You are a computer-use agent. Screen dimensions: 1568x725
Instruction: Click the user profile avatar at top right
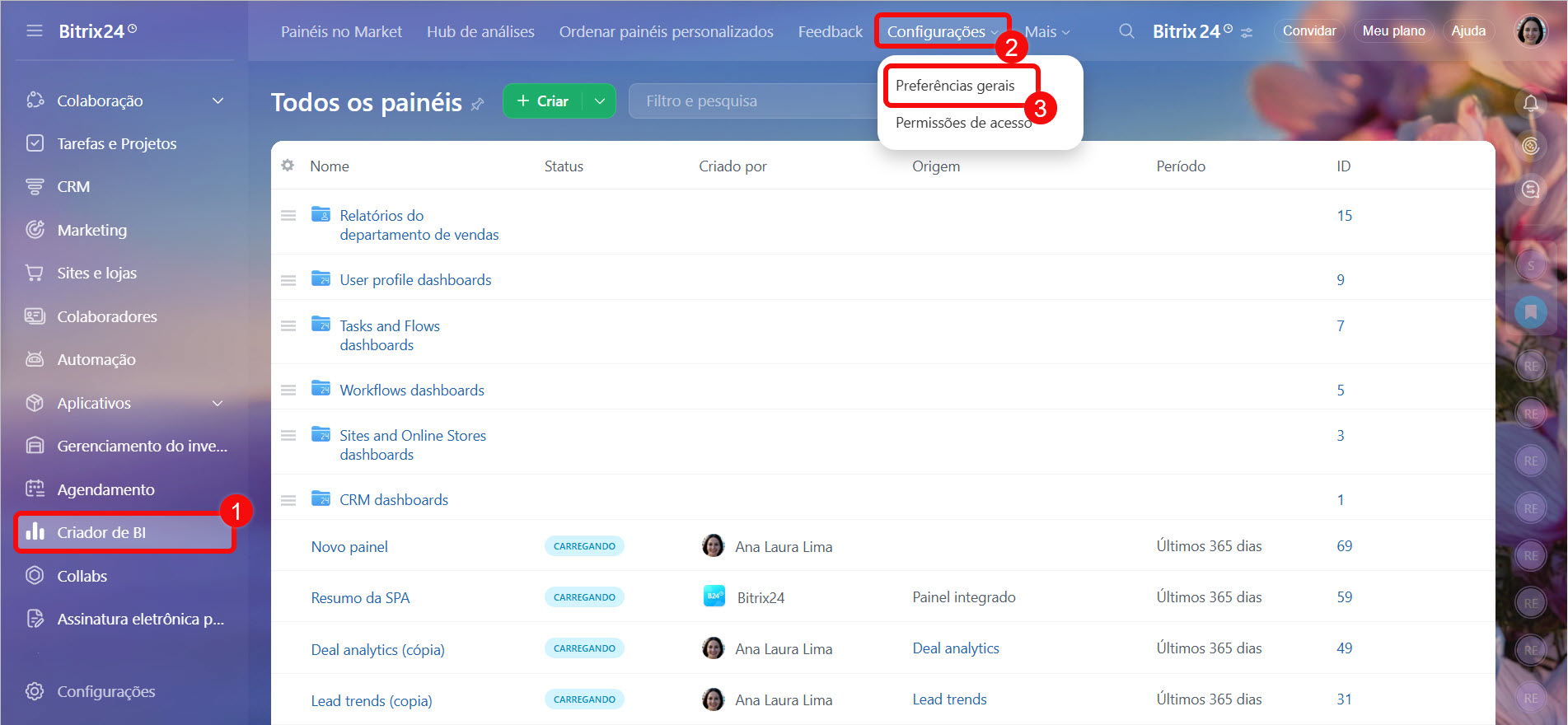pos(1530,31)
